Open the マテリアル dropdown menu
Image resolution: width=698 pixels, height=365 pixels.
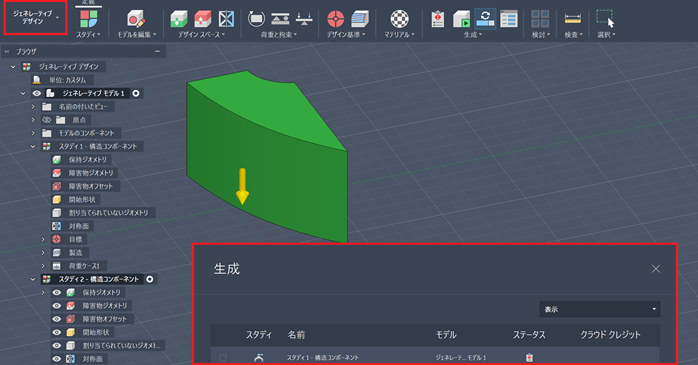pos(399,34)
